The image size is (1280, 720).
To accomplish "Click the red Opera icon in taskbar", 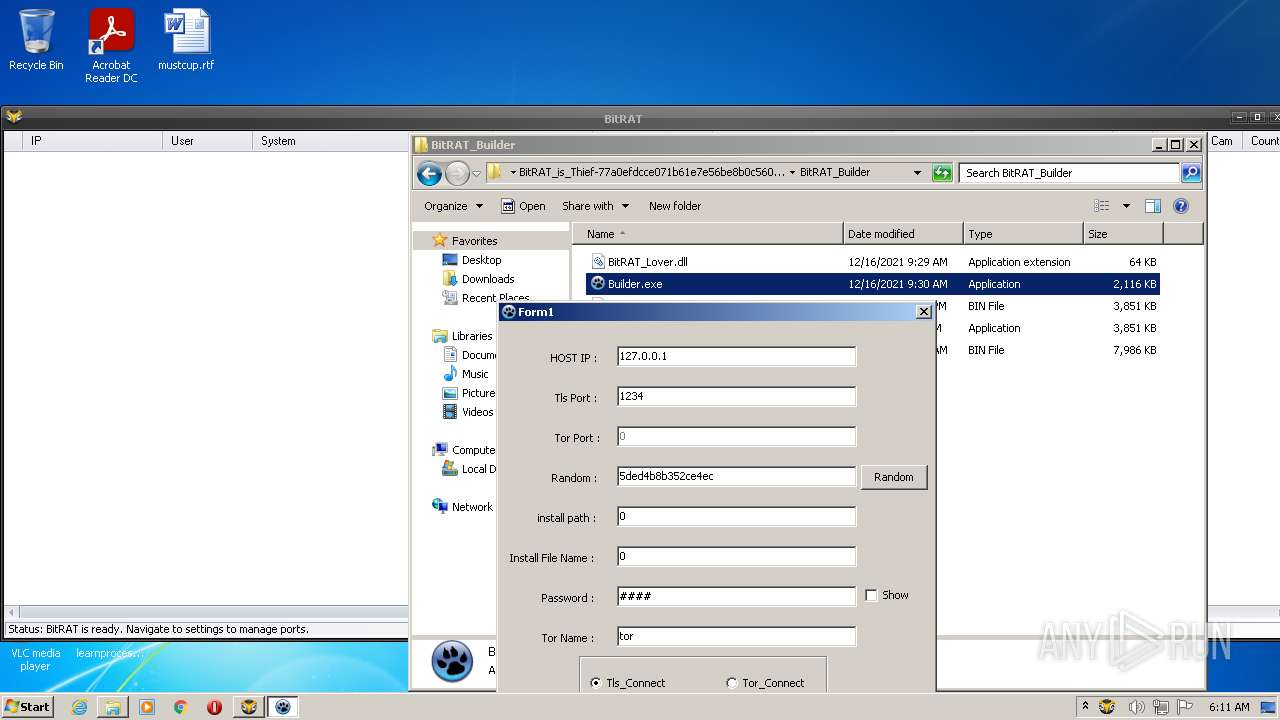I will click(x=214, y=707).
